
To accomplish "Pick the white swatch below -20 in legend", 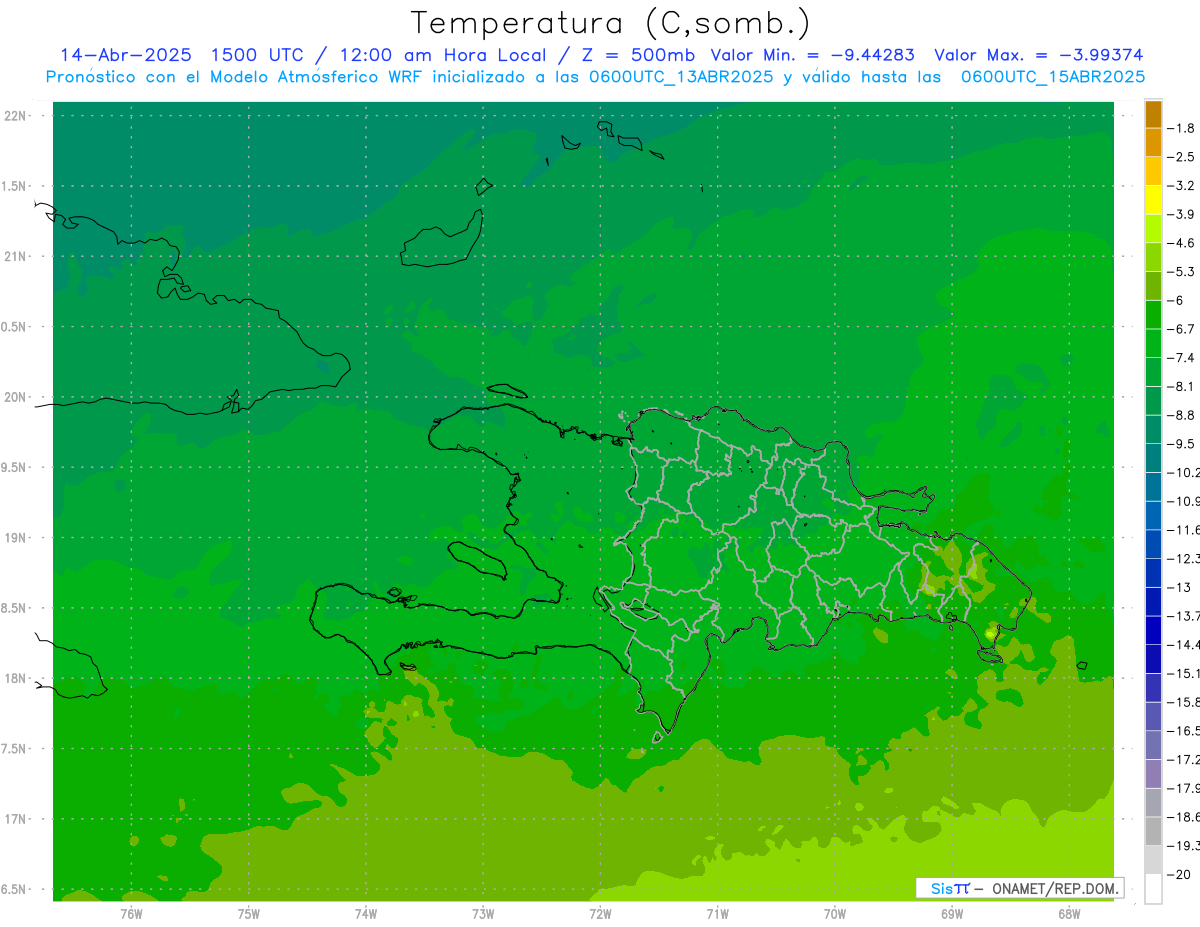I will click(1153, 889).
